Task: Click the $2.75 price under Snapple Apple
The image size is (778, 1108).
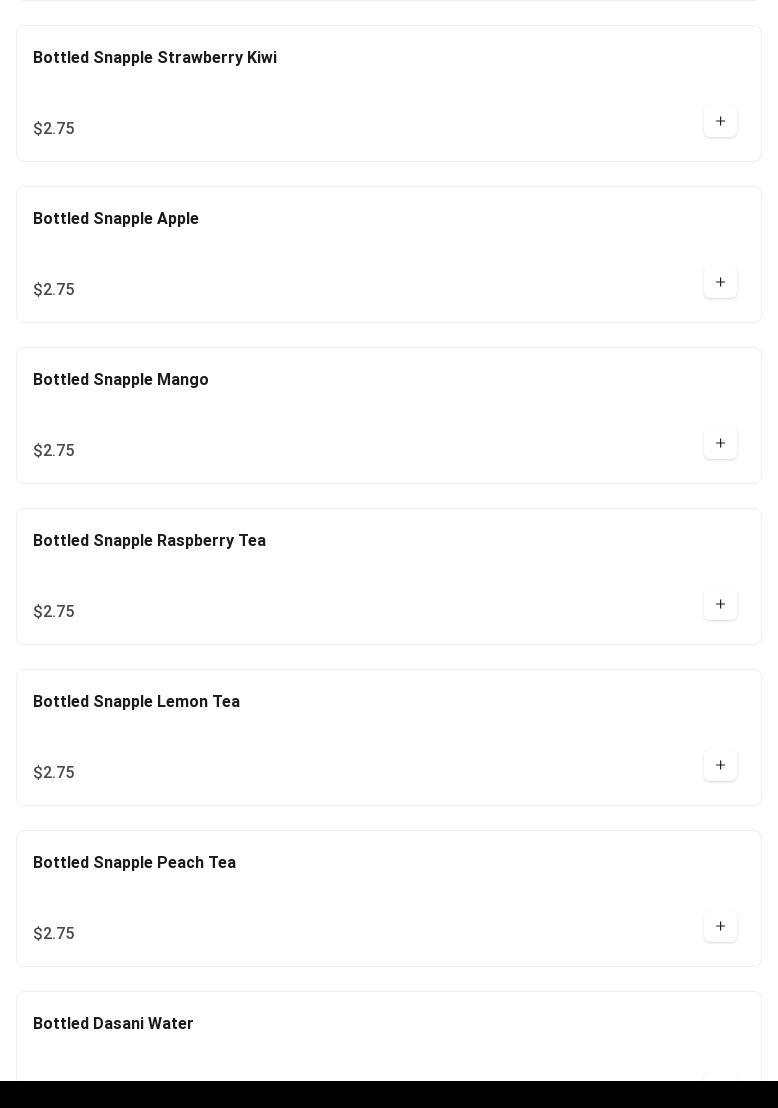Action: pyautogui.click(x=54, y=290)
